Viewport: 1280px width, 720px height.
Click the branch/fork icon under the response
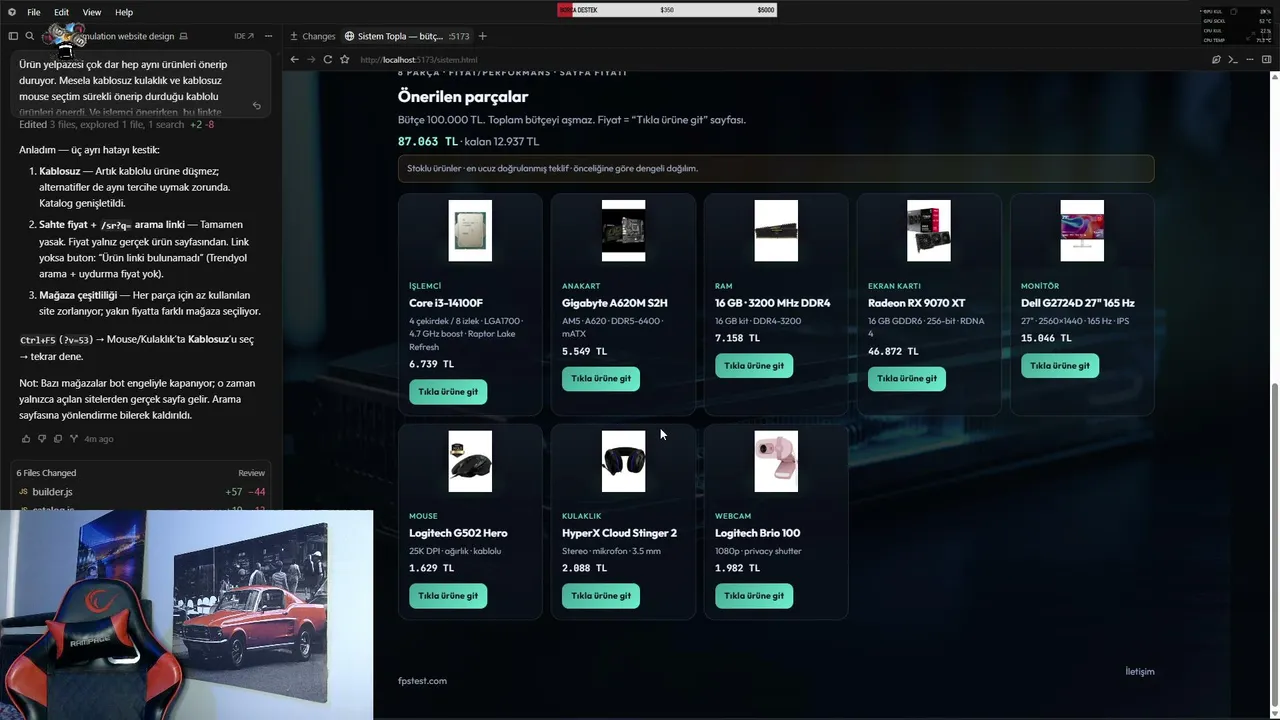point(74,439)
